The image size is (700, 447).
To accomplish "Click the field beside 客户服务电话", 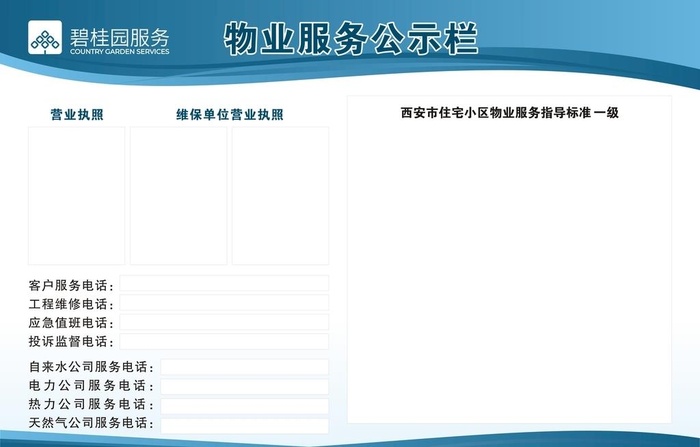I will 224,284.
